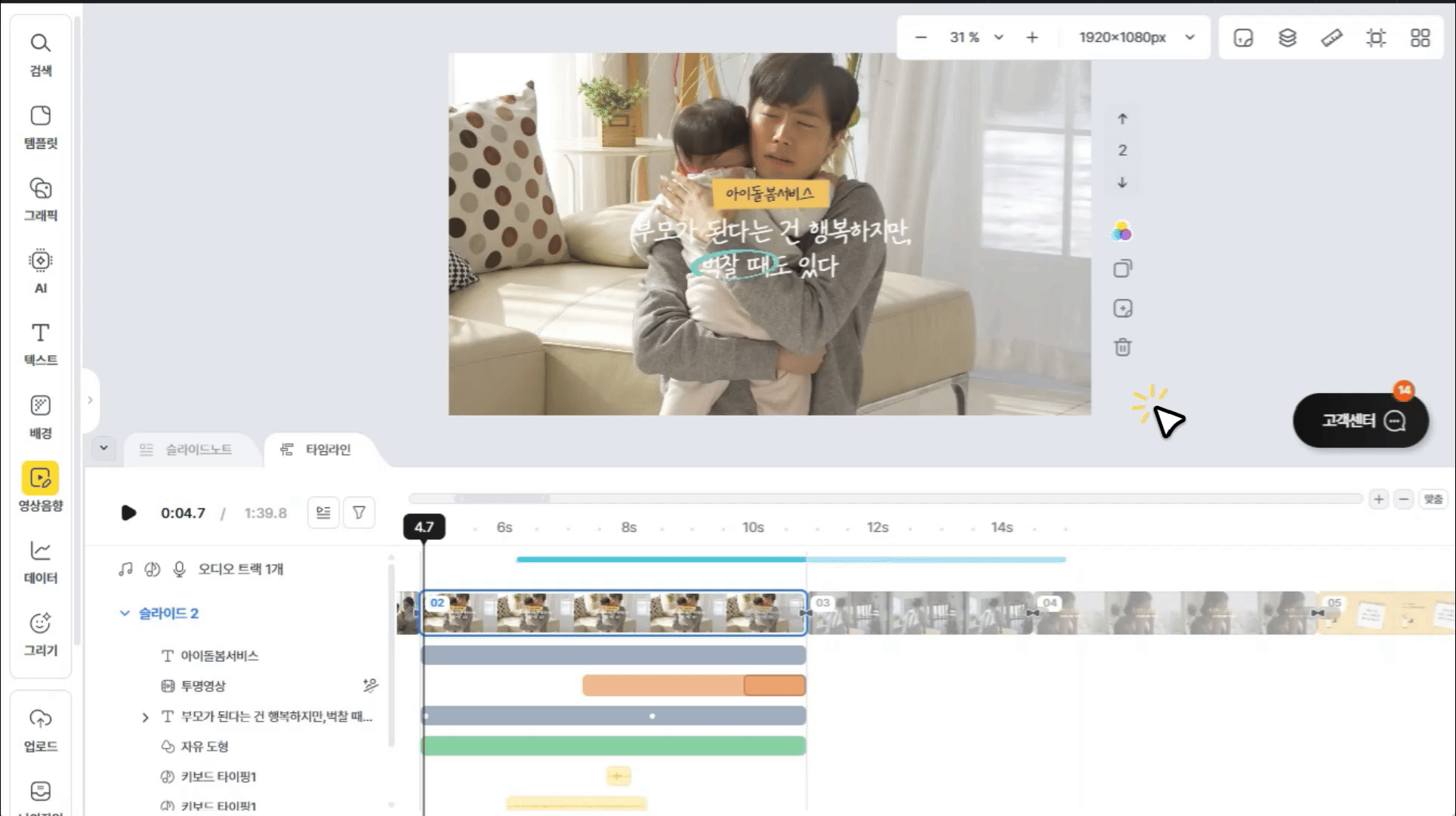Viewport: 1456px width, 816px height.
Task: Expand the 부모가 된다는 건 text layer
Action: click(145, 717)
